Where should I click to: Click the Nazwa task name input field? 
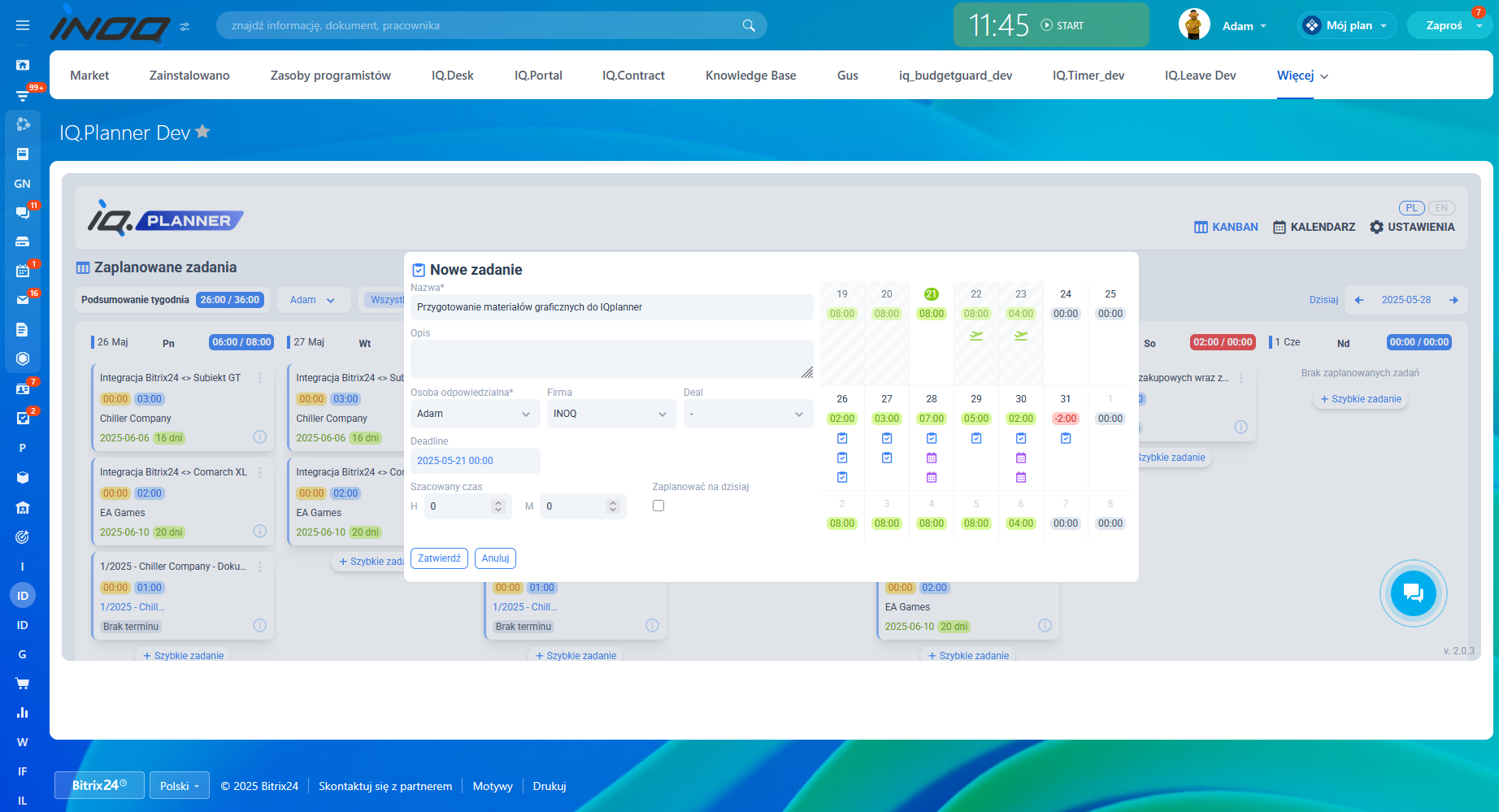pos(611,307)
